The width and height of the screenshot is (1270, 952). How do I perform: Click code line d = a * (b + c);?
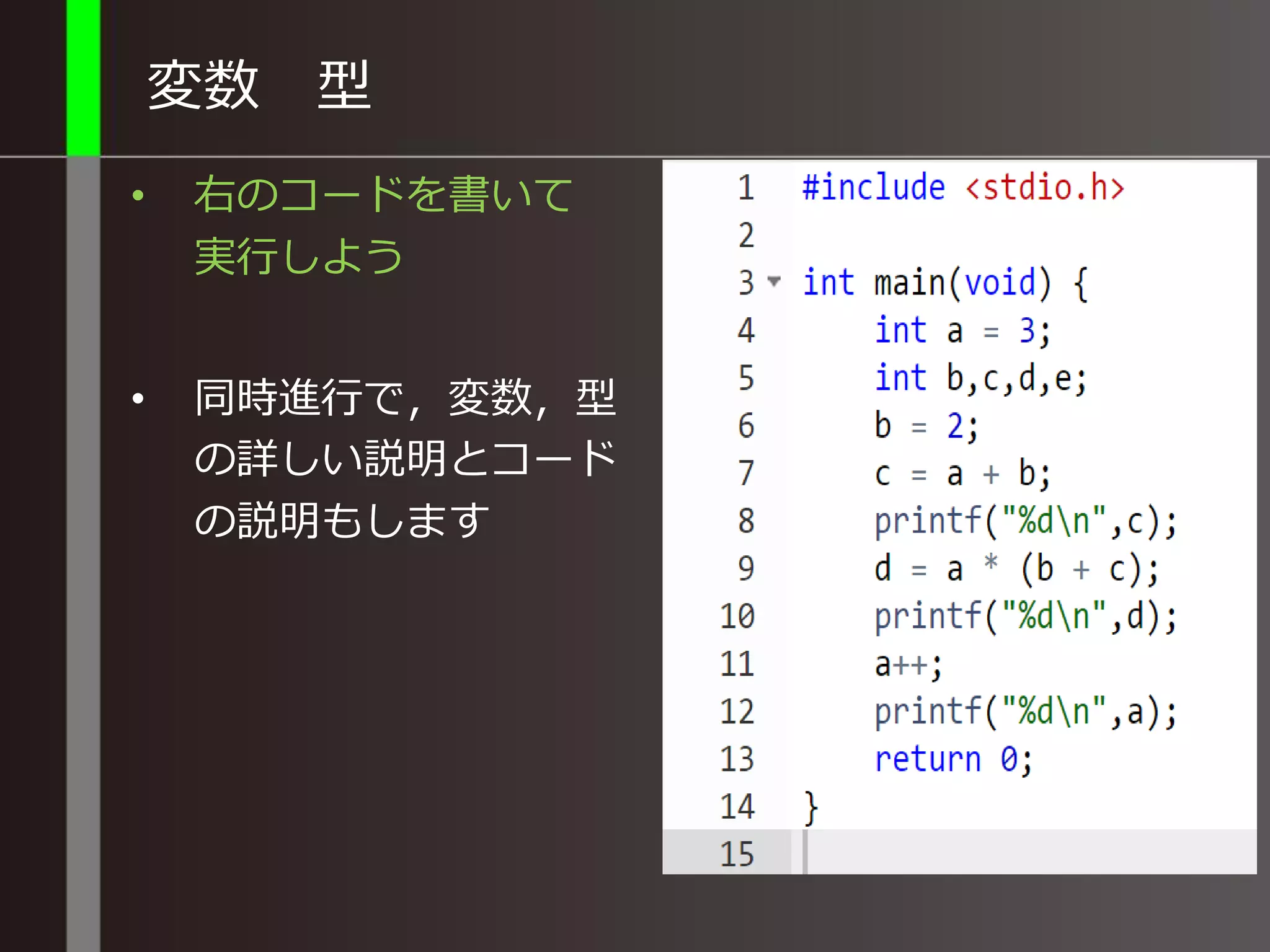1016,569
